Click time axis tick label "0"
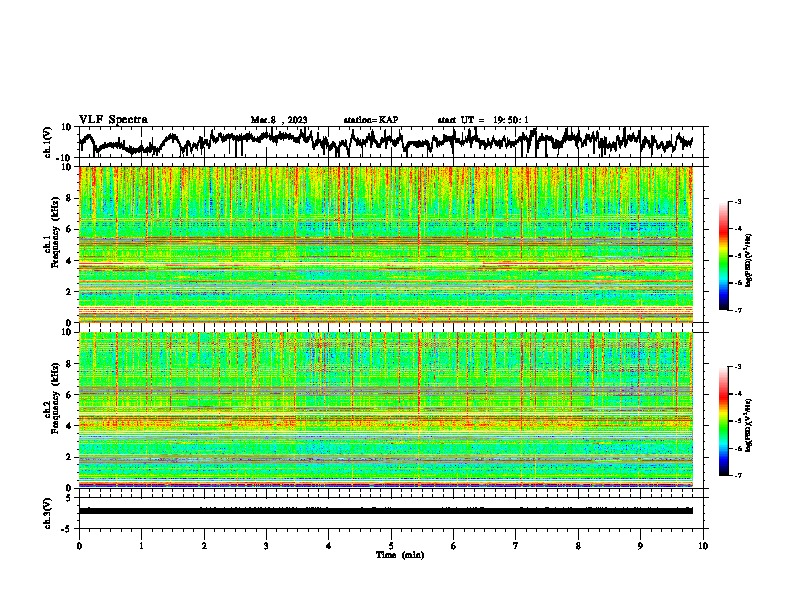 (x=79, y=546)
